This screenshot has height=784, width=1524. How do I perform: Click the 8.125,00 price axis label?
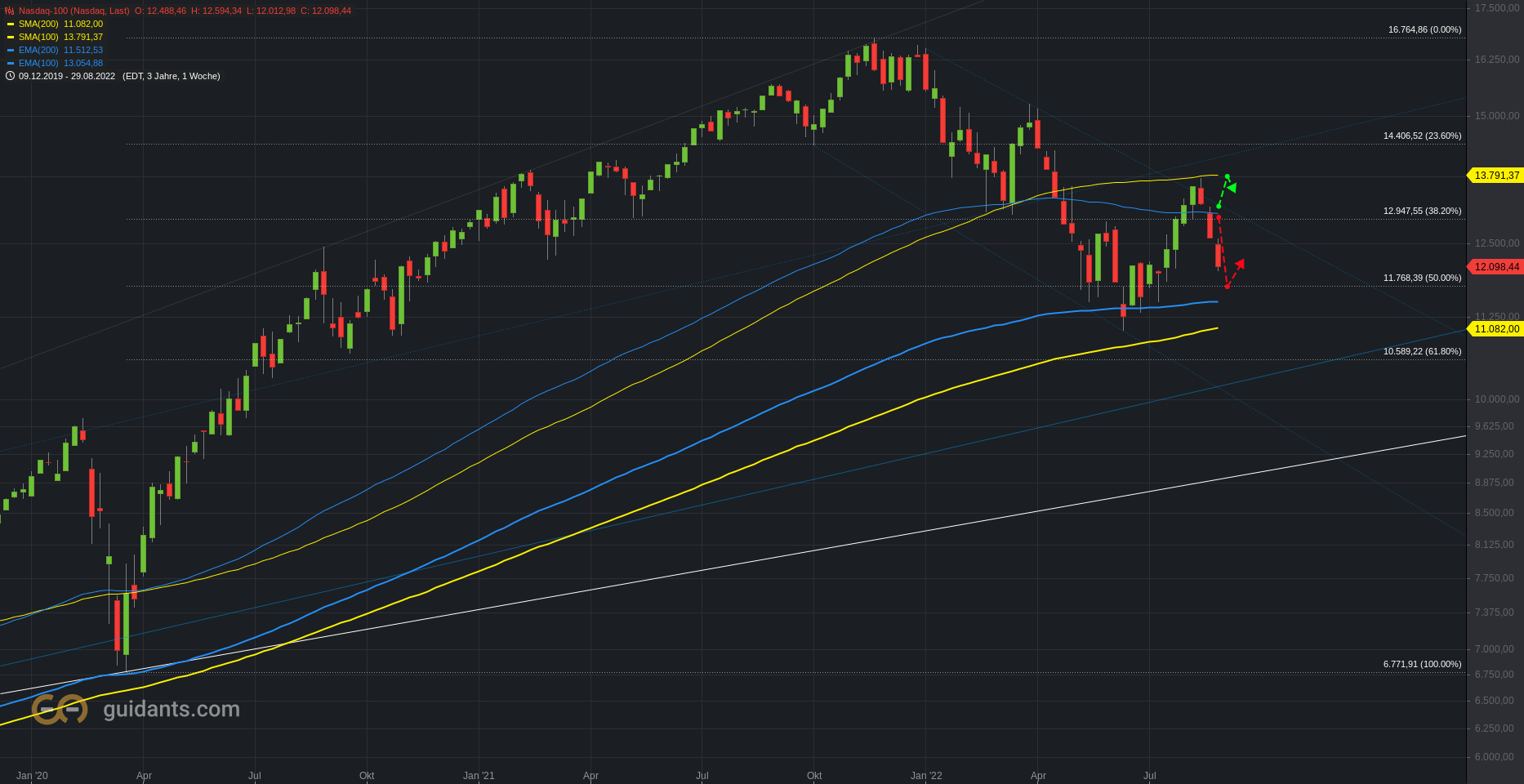click(x=1495, y=545)
